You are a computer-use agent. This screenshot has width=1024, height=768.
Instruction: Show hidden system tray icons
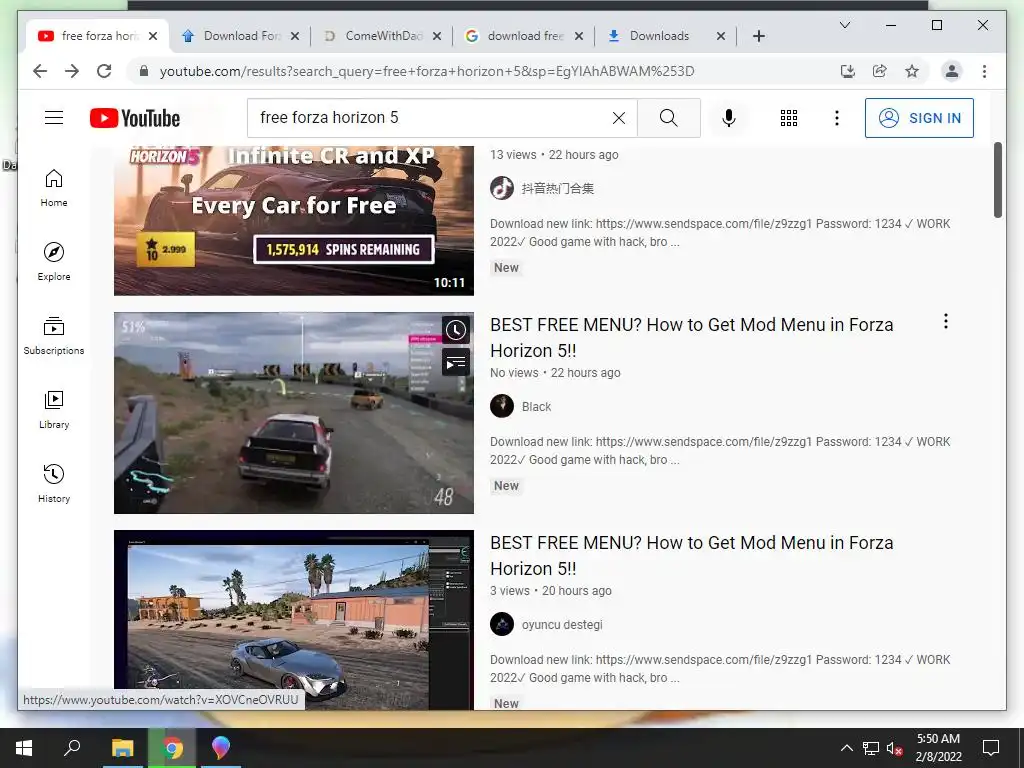[846, 748]
